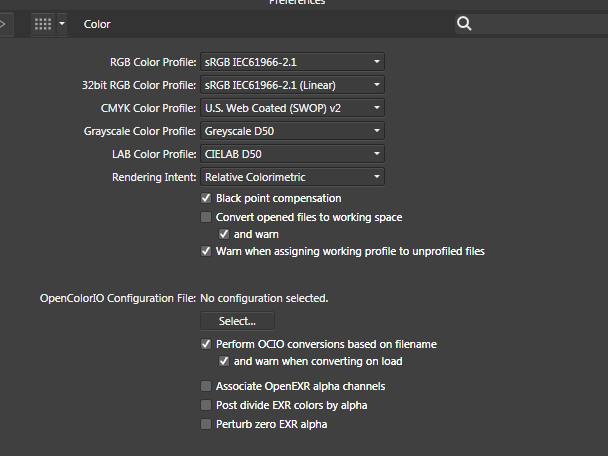Uncheck the 'and warn' checkbox
The width and height of the screenshot is (608, 456).
(224, 234)
